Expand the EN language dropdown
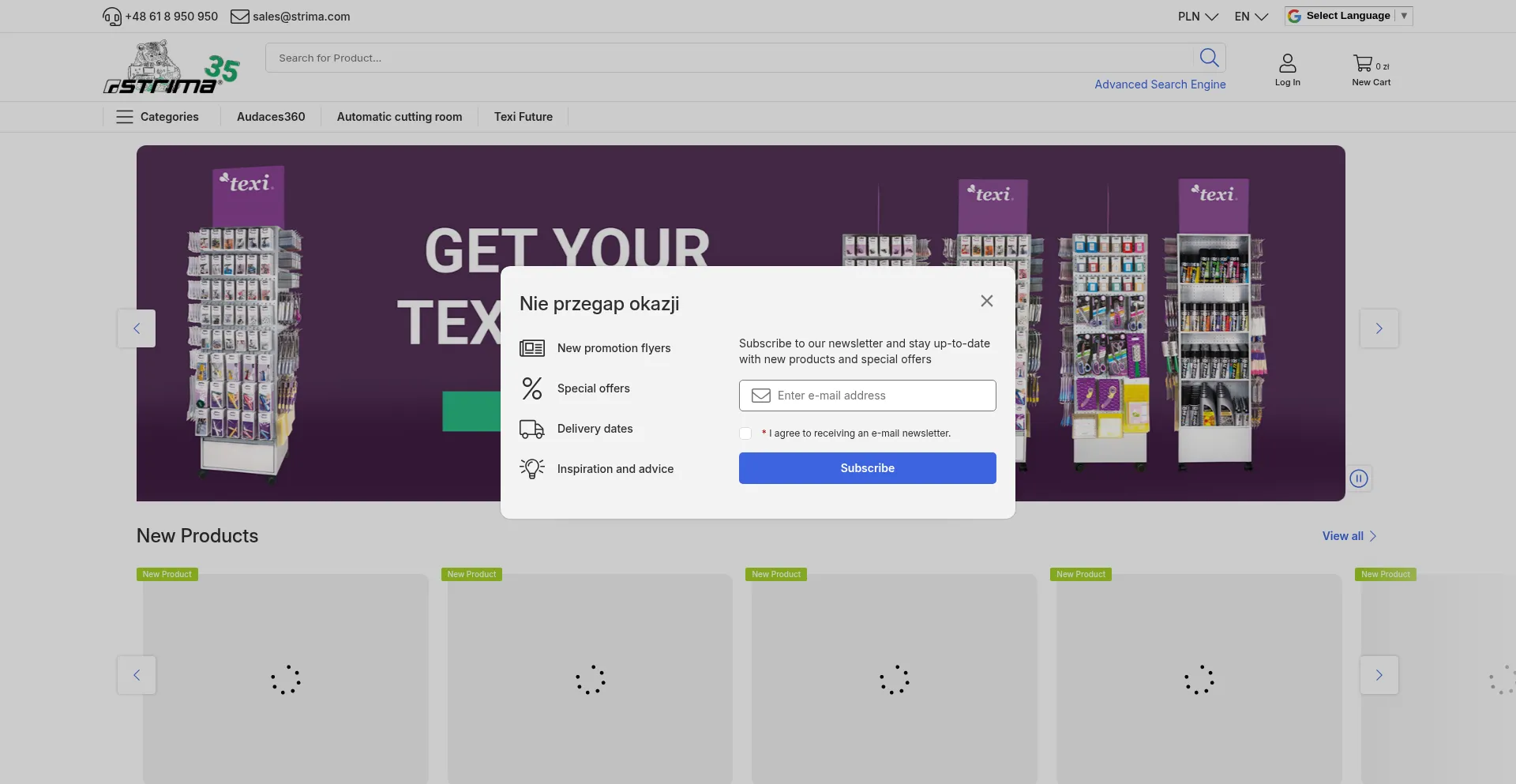 point(1251,17)
